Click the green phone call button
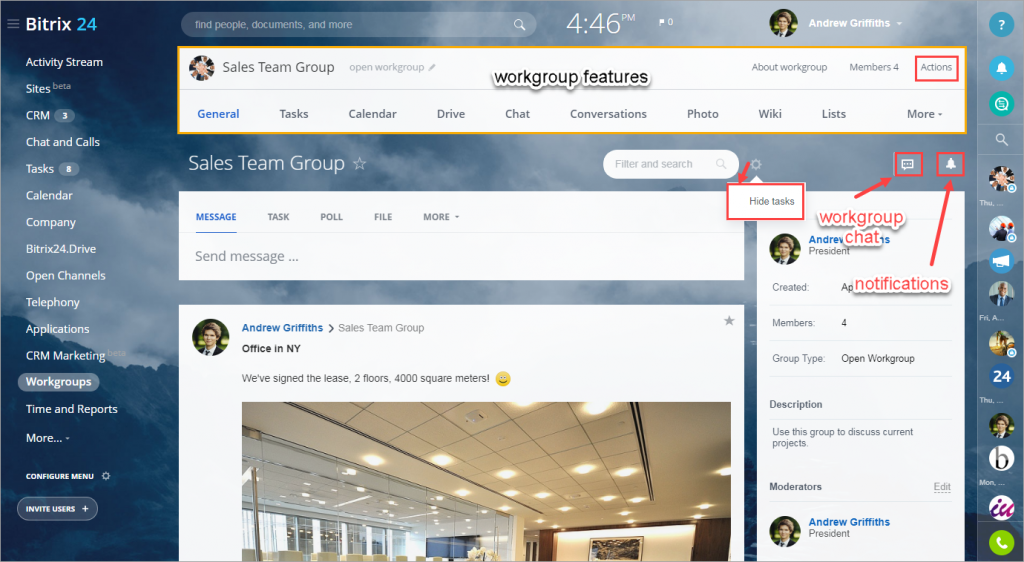 click(1001, 543)
